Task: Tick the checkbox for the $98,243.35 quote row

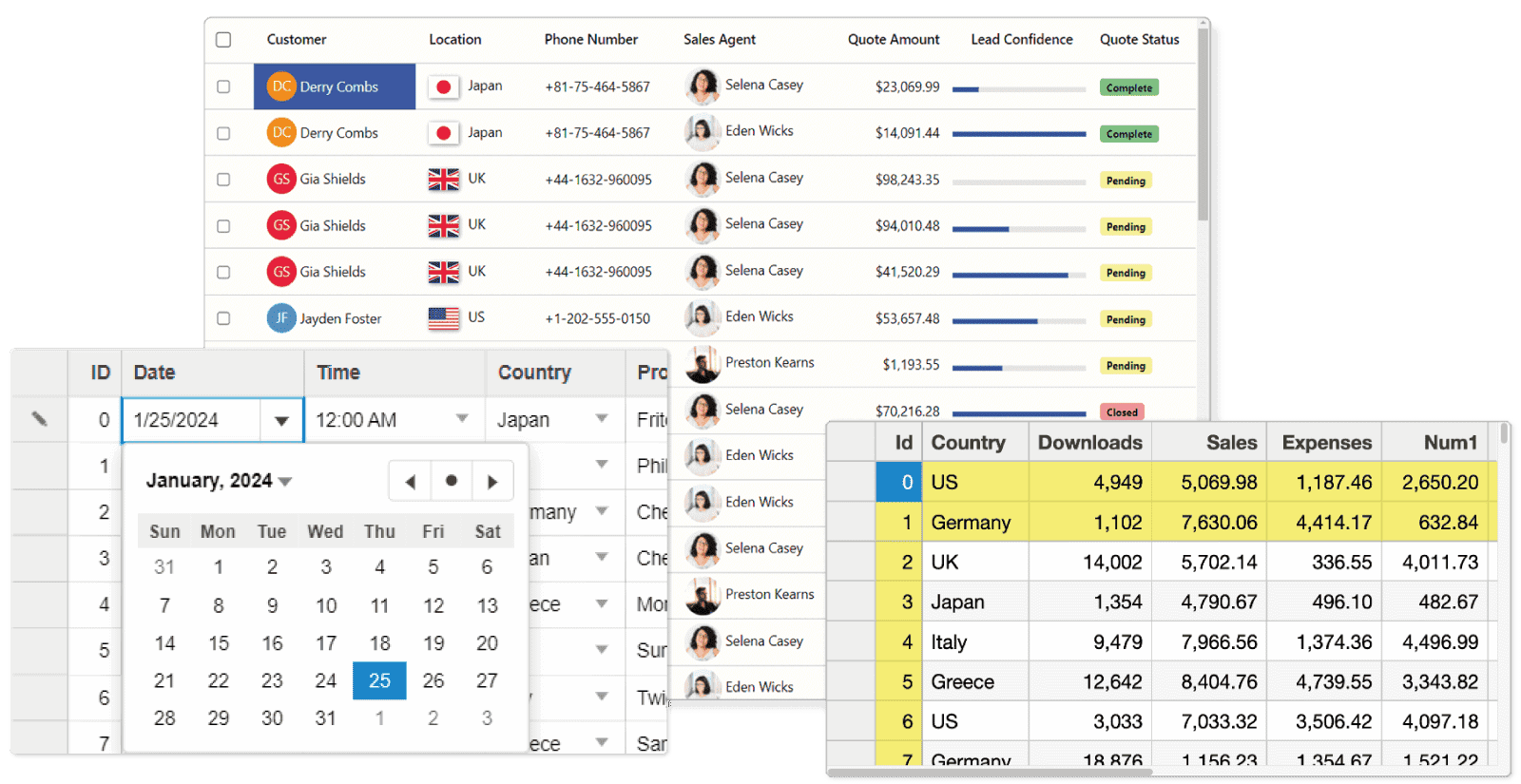Action: [x=223, y=180]
